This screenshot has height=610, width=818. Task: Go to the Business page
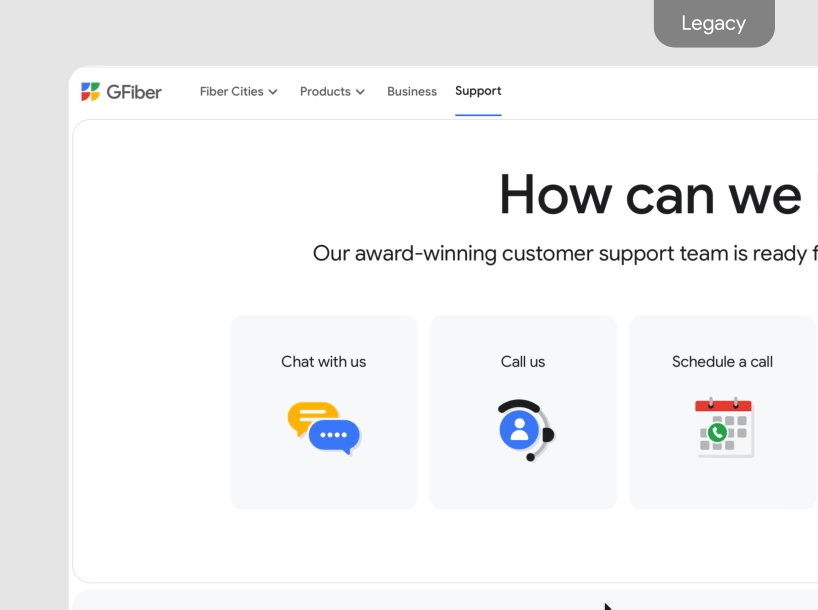[x=412, y=92]
